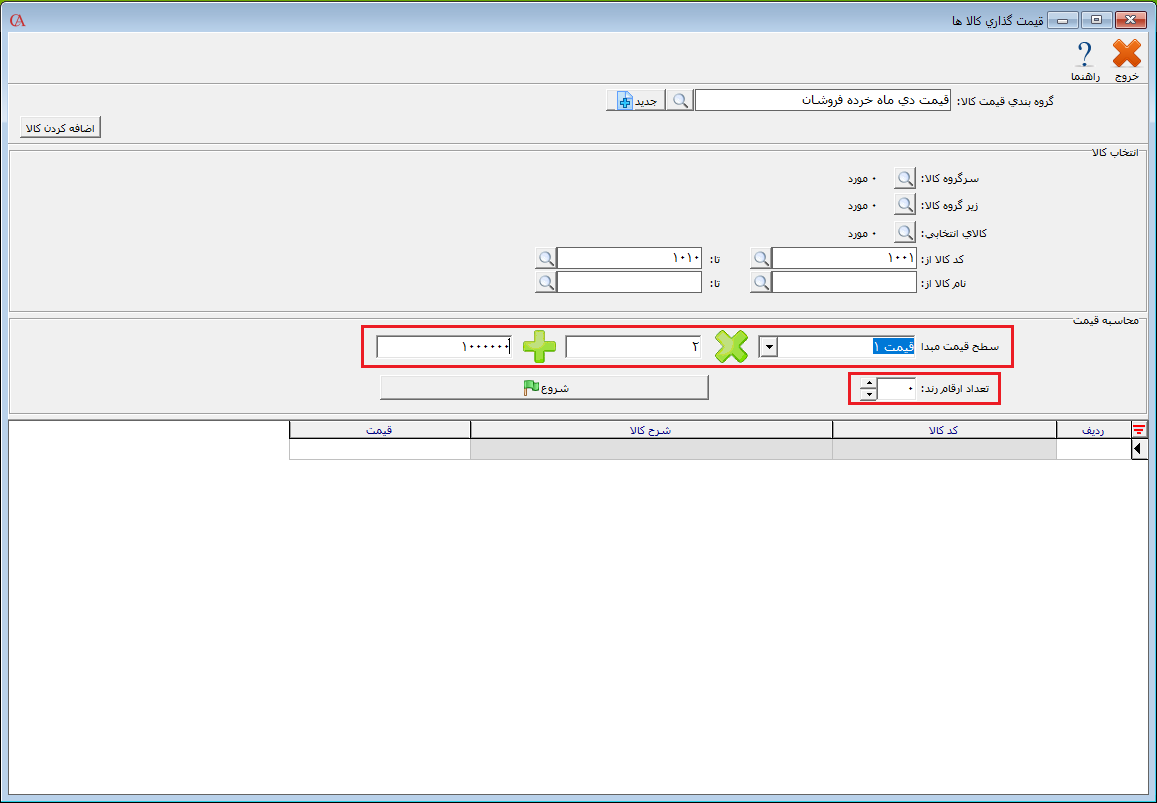Click magnifier beside item code to field
Image resolution: width=1157 pixels, height=803 pixels.
tap(545, 259)
